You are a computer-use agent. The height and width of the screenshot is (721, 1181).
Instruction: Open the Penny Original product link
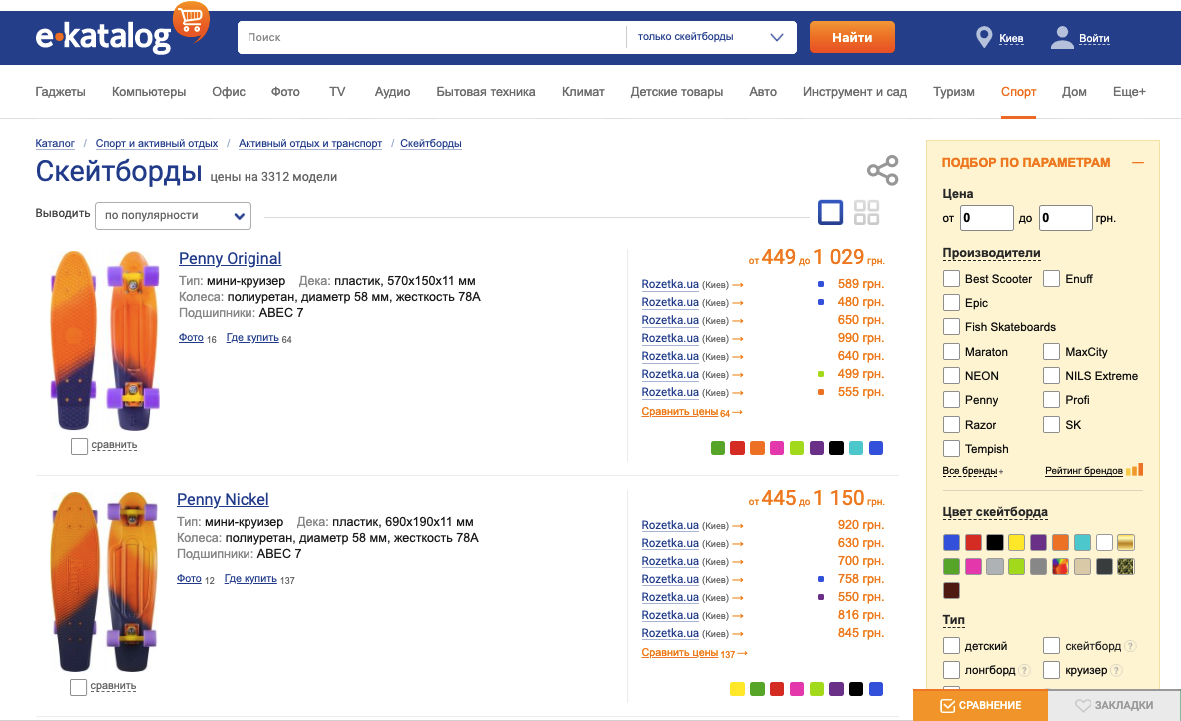point(230,258)
